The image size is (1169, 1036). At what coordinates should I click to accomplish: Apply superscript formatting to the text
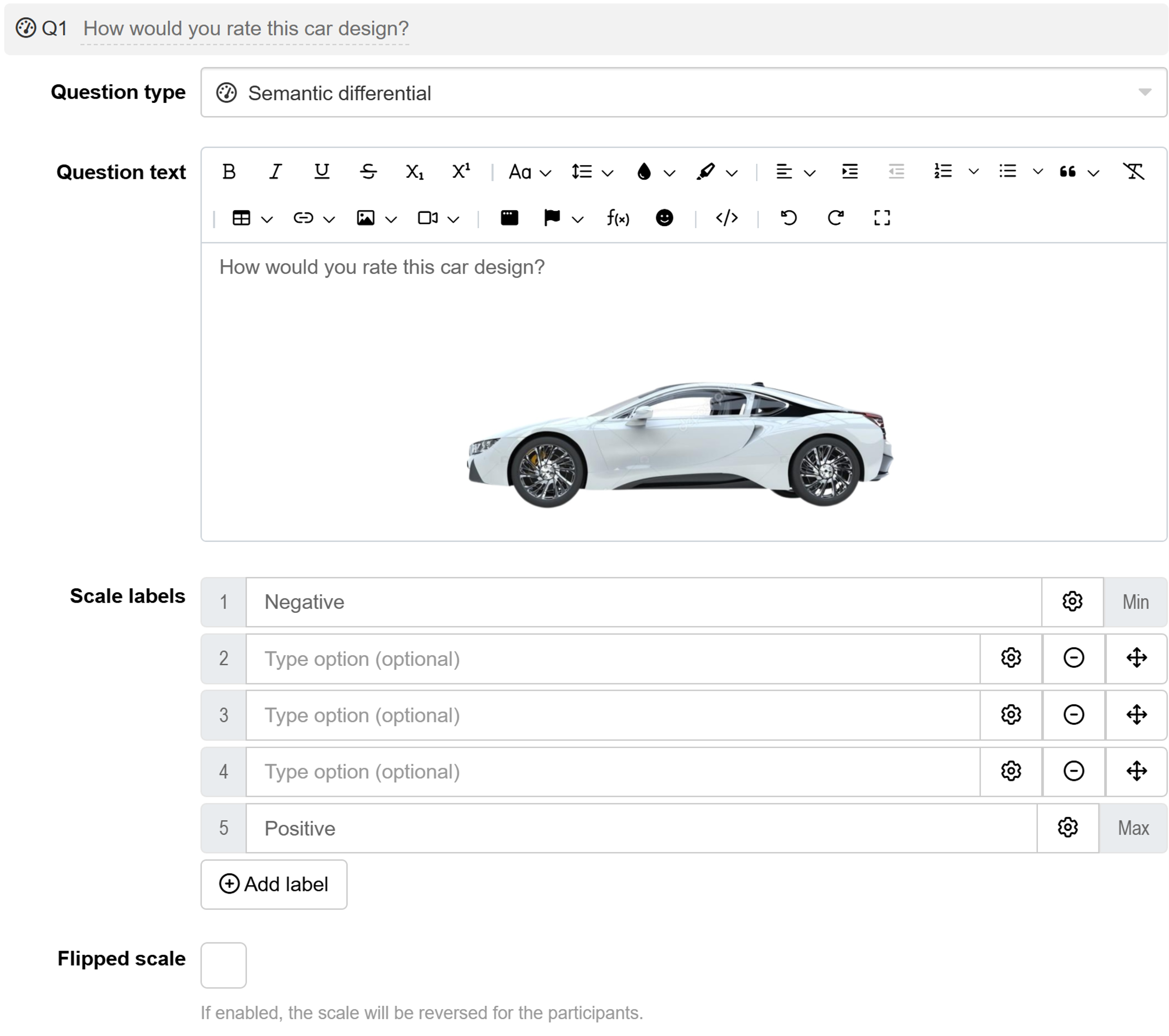460,171
